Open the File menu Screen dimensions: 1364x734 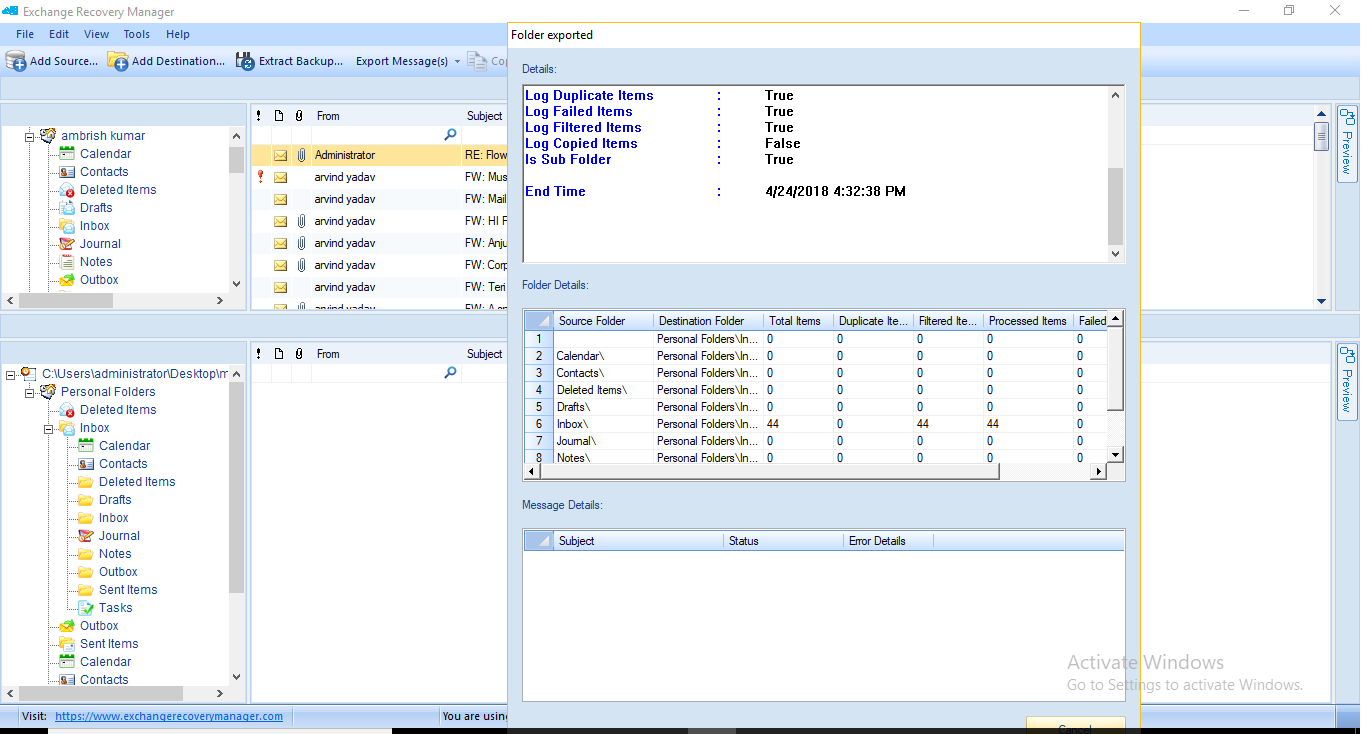(x=25, y=34)
